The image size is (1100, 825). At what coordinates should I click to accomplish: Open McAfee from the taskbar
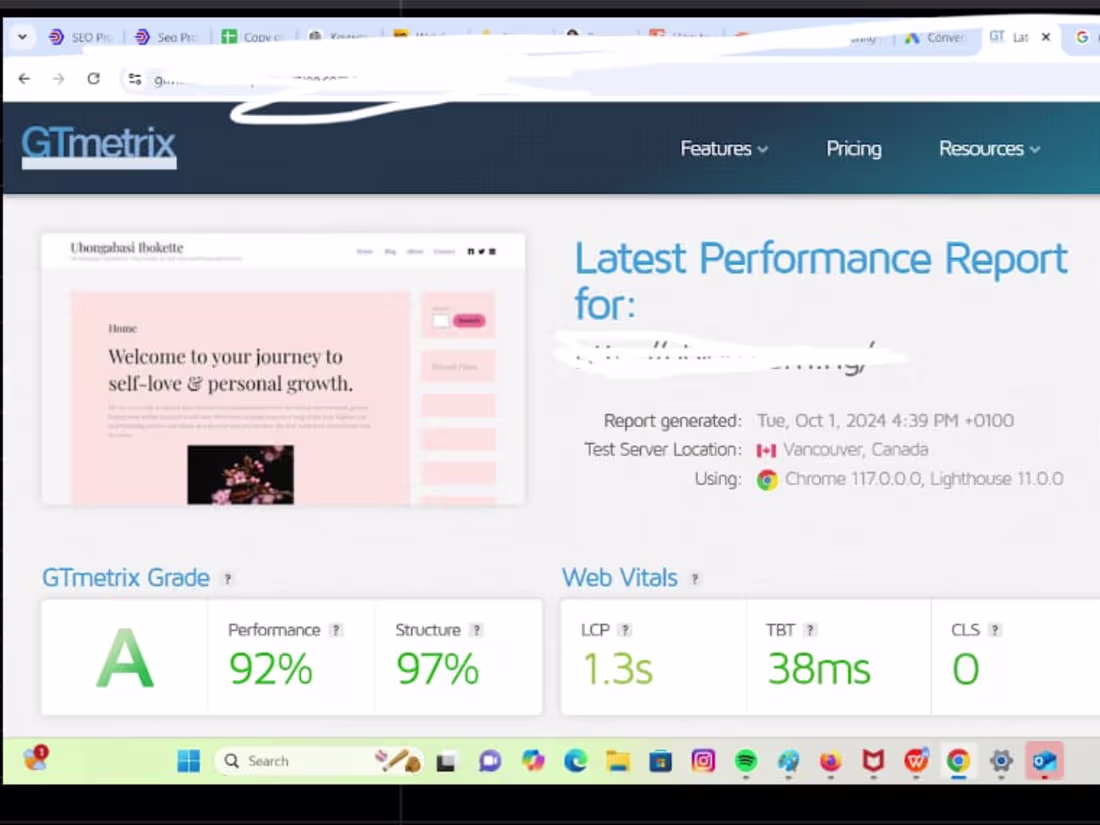tap(873, 761)
